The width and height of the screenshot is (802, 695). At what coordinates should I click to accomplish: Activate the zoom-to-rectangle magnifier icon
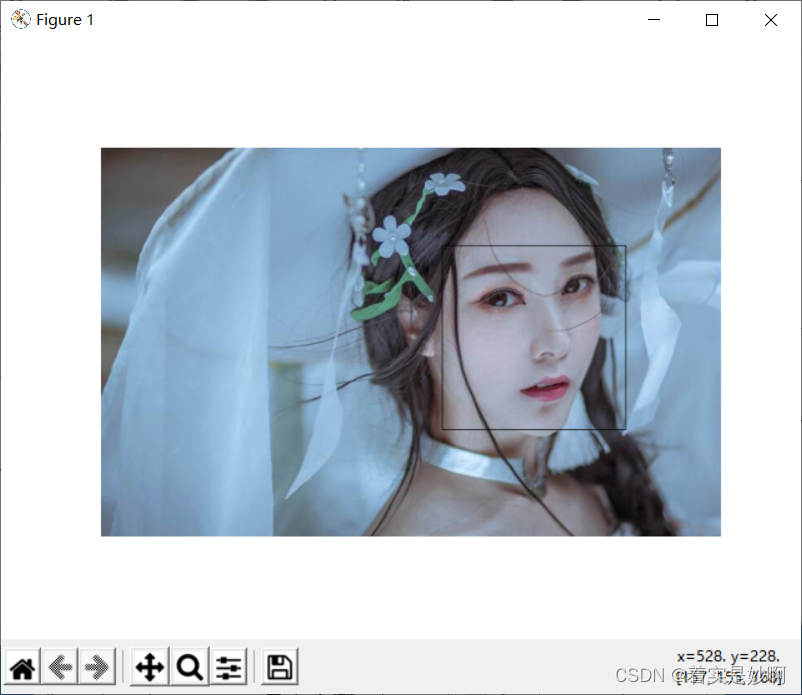(189, 666)
